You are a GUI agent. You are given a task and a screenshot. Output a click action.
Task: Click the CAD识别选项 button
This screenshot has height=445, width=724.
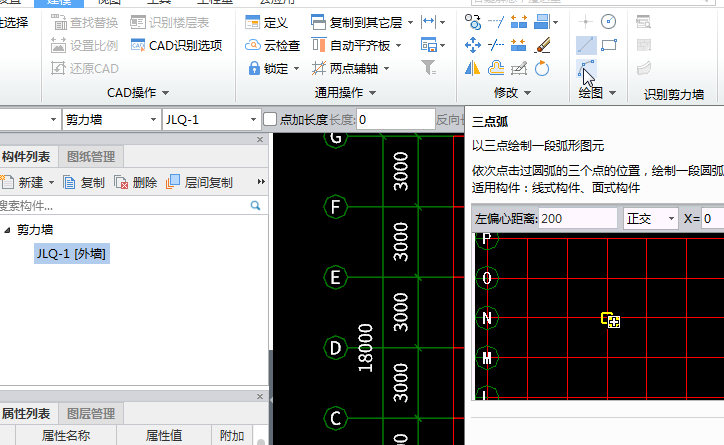[x=176, y=45]
